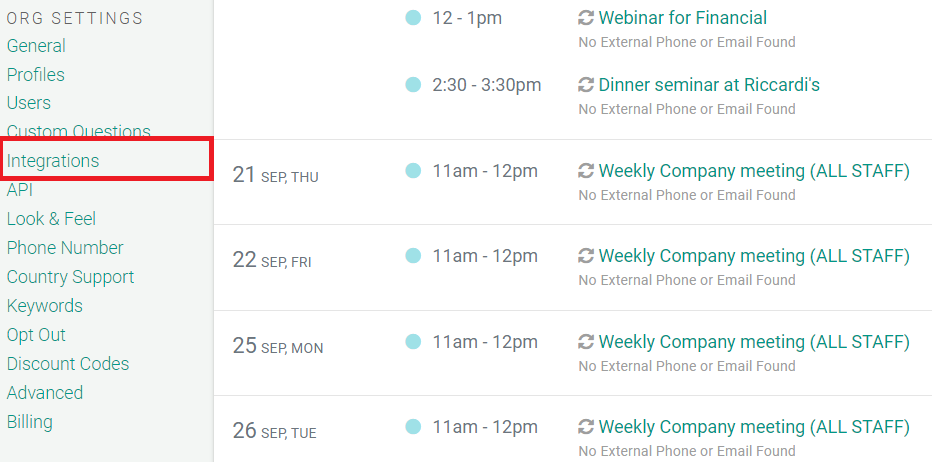Click the recurring icon on 21 Sep meeting
Viewport: 932px width, 462px height.
(586, 171)
